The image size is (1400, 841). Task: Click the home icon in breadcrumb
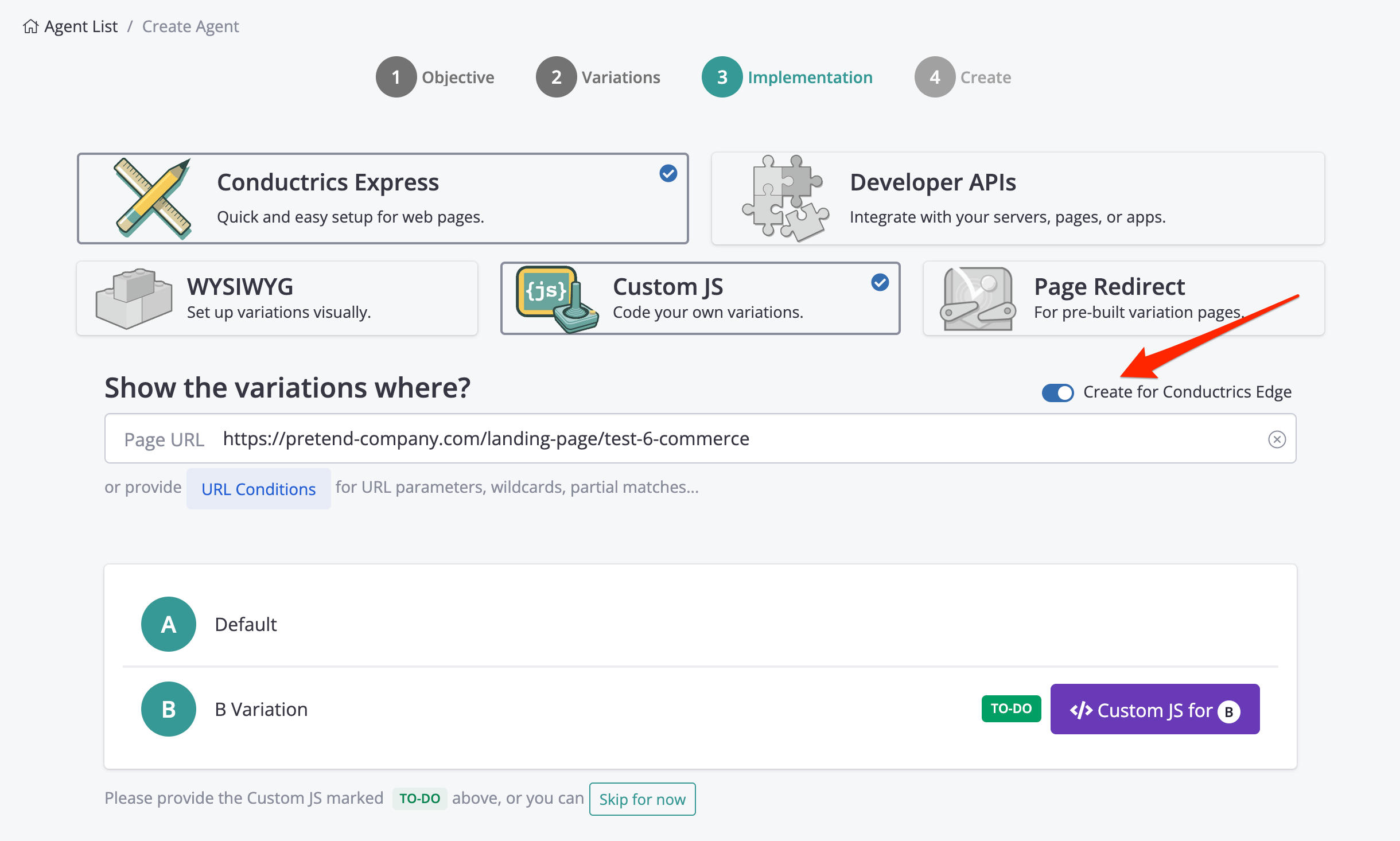point(30,26)
